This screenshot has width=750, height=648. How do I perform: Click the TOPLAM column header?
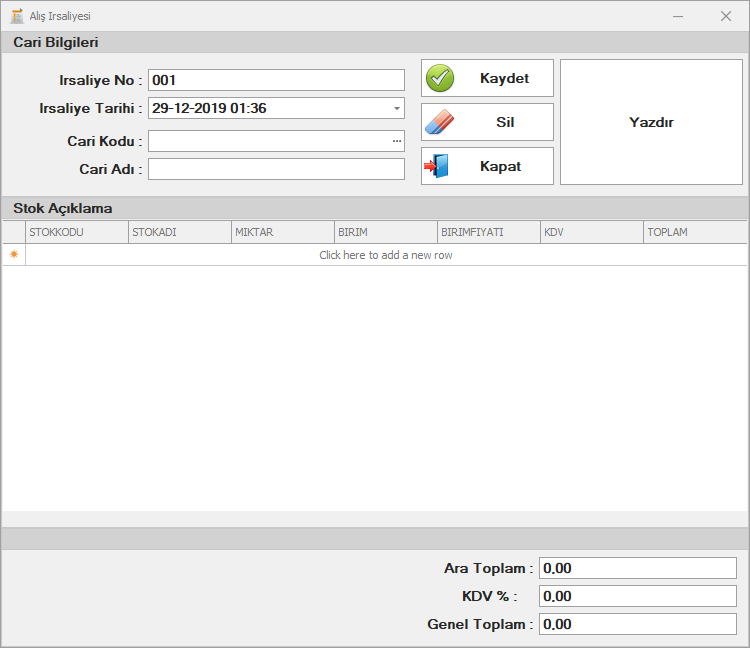click(x=695, y=232)
